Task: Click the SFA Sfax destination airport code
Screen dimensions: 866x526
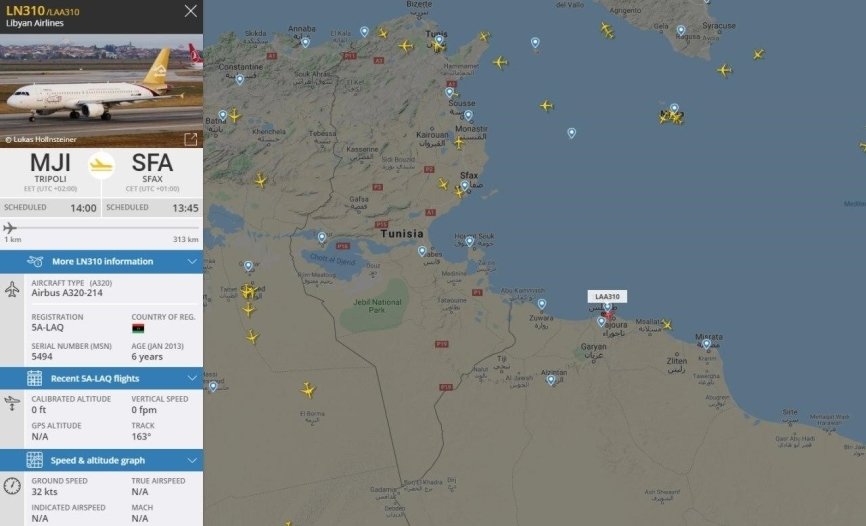Action: [x=152, y=163]
